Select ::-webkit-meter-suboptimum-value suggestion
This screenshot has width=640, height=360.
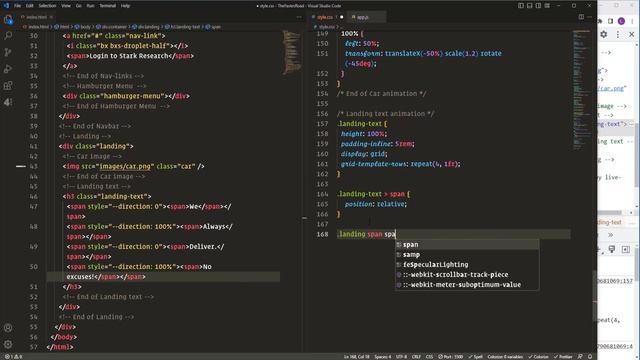click(x=467, y=284)
